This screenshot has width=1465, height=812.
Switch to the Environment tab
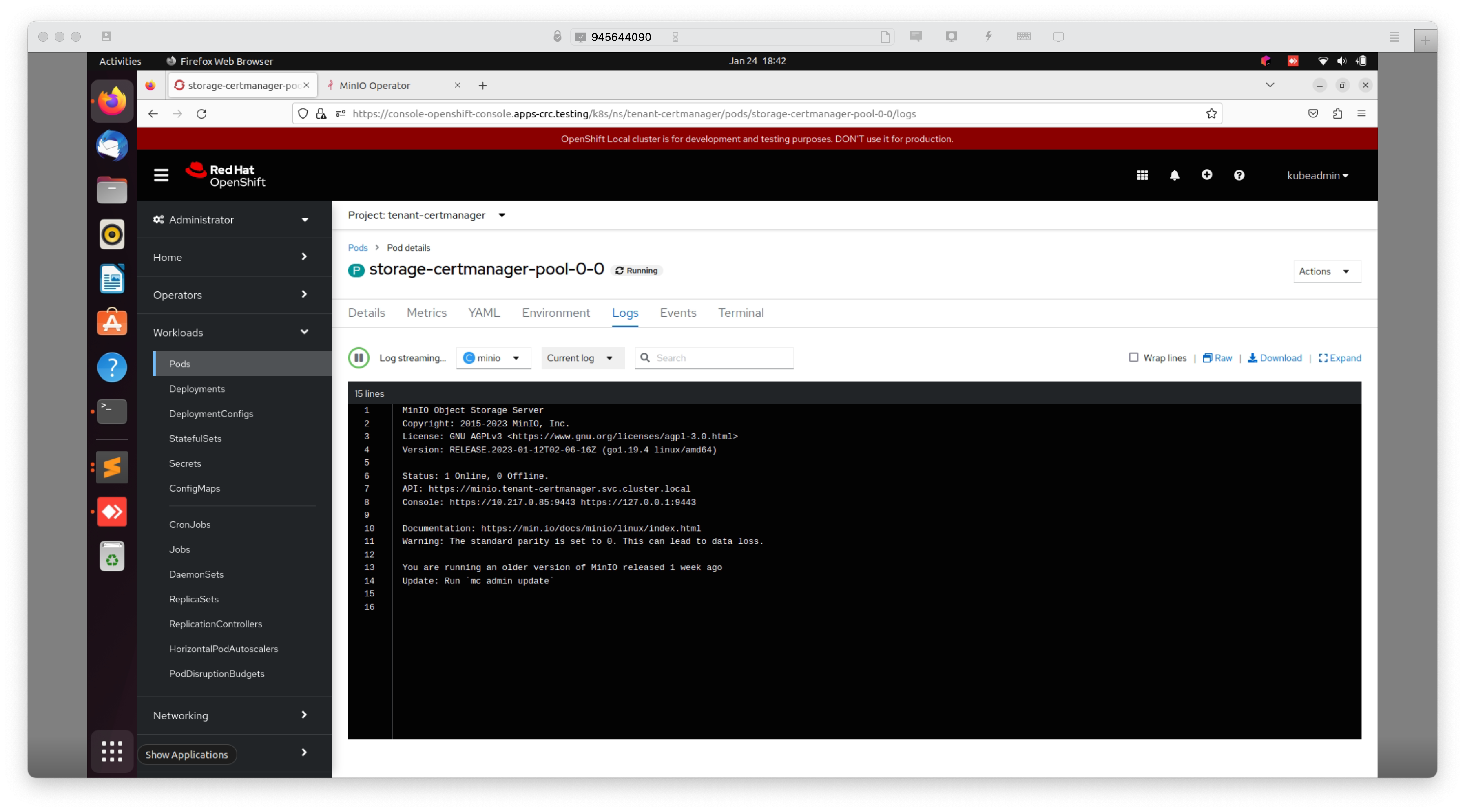555,313
